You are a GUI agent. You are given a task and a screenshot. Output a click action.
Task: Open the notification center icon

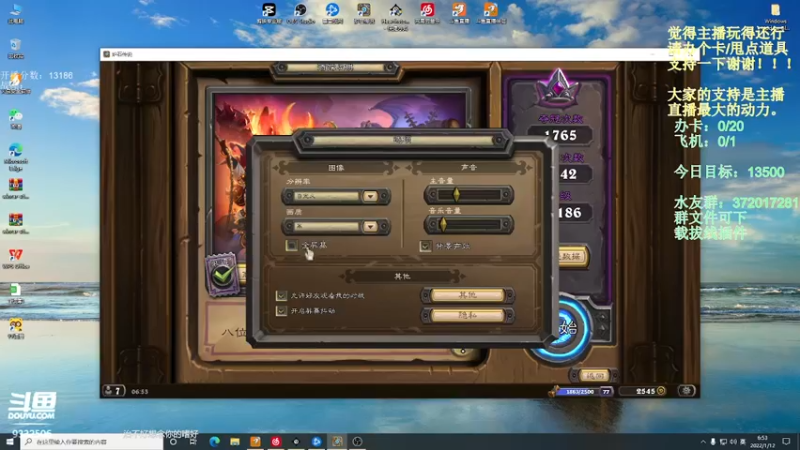coord(786,441)
